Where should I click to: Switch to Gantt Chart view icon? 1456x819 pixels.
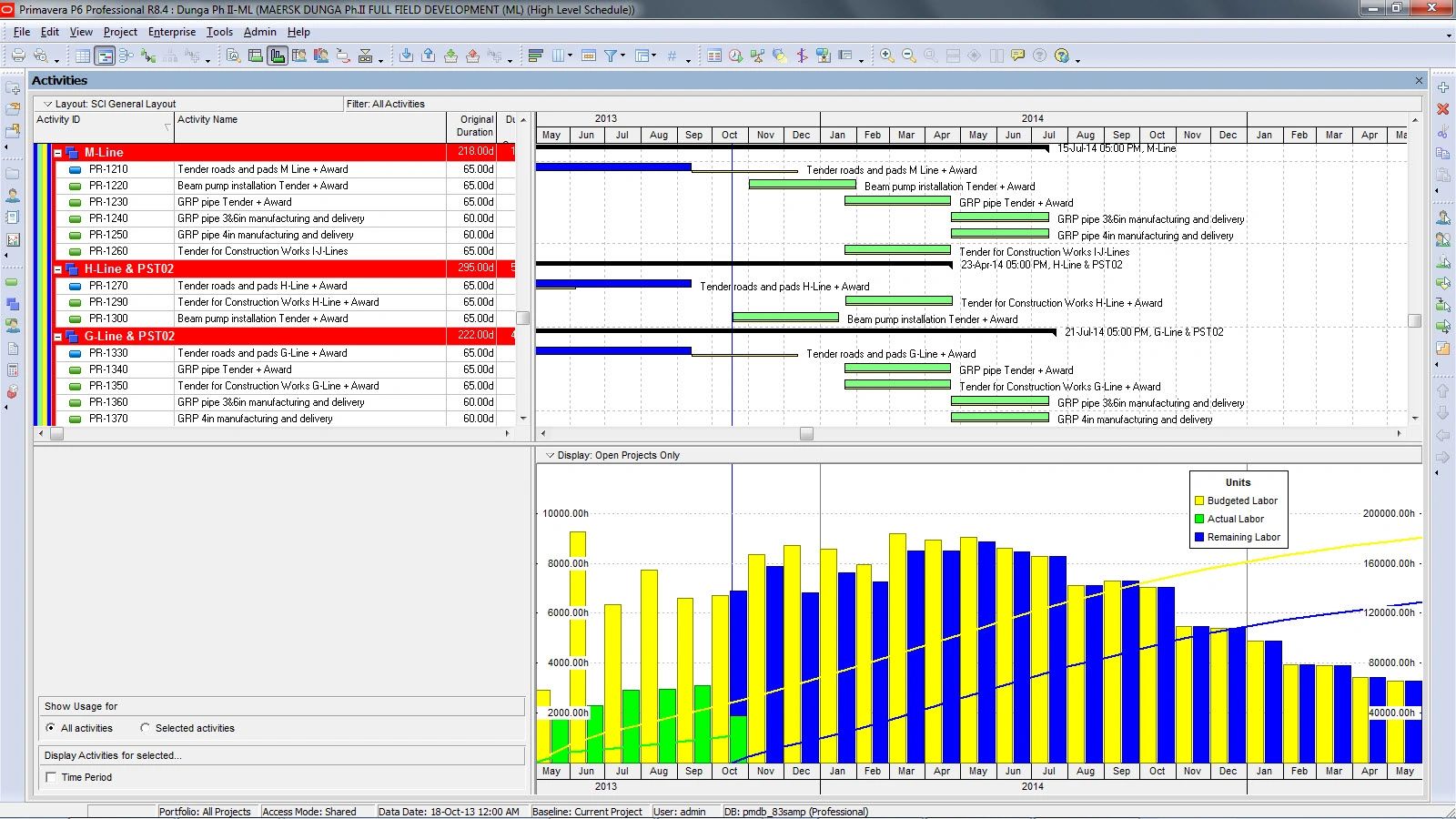tap(105, 56)
